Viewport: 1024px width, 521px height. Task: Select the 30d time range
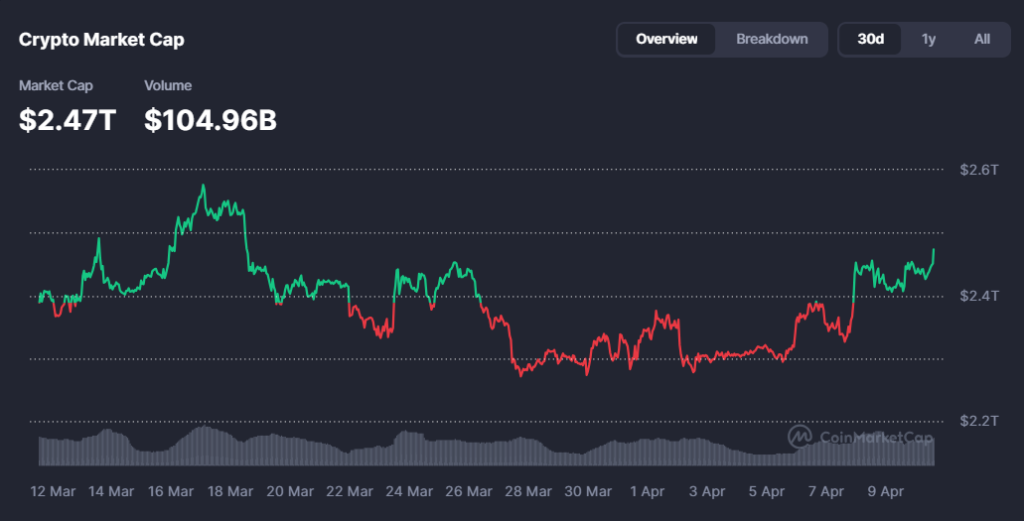click(x=871, y=39)
